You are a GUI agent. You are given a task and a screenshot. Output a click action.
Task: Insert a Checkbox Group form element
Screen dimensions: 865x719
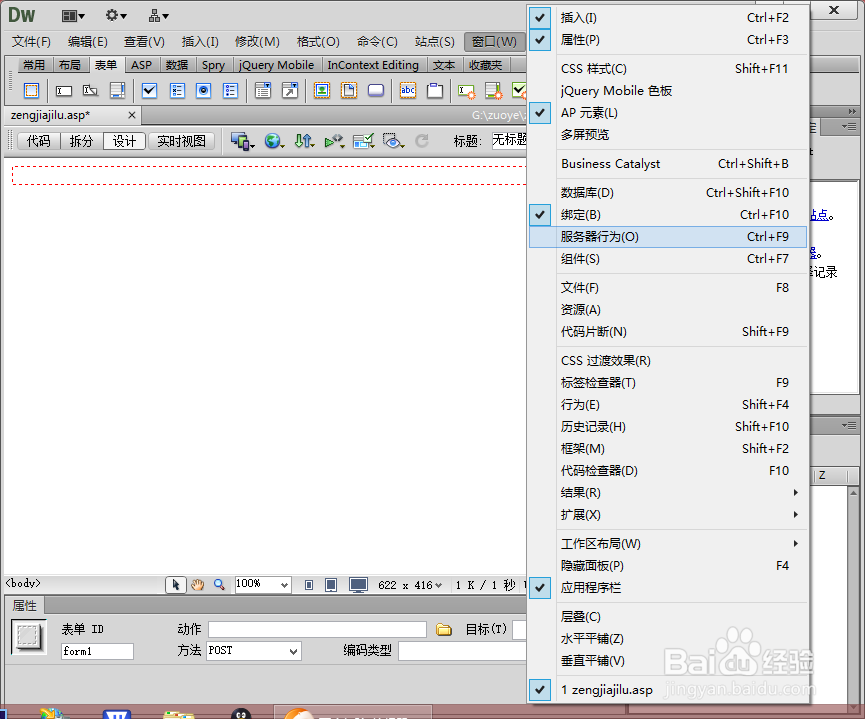pos(177,90)
